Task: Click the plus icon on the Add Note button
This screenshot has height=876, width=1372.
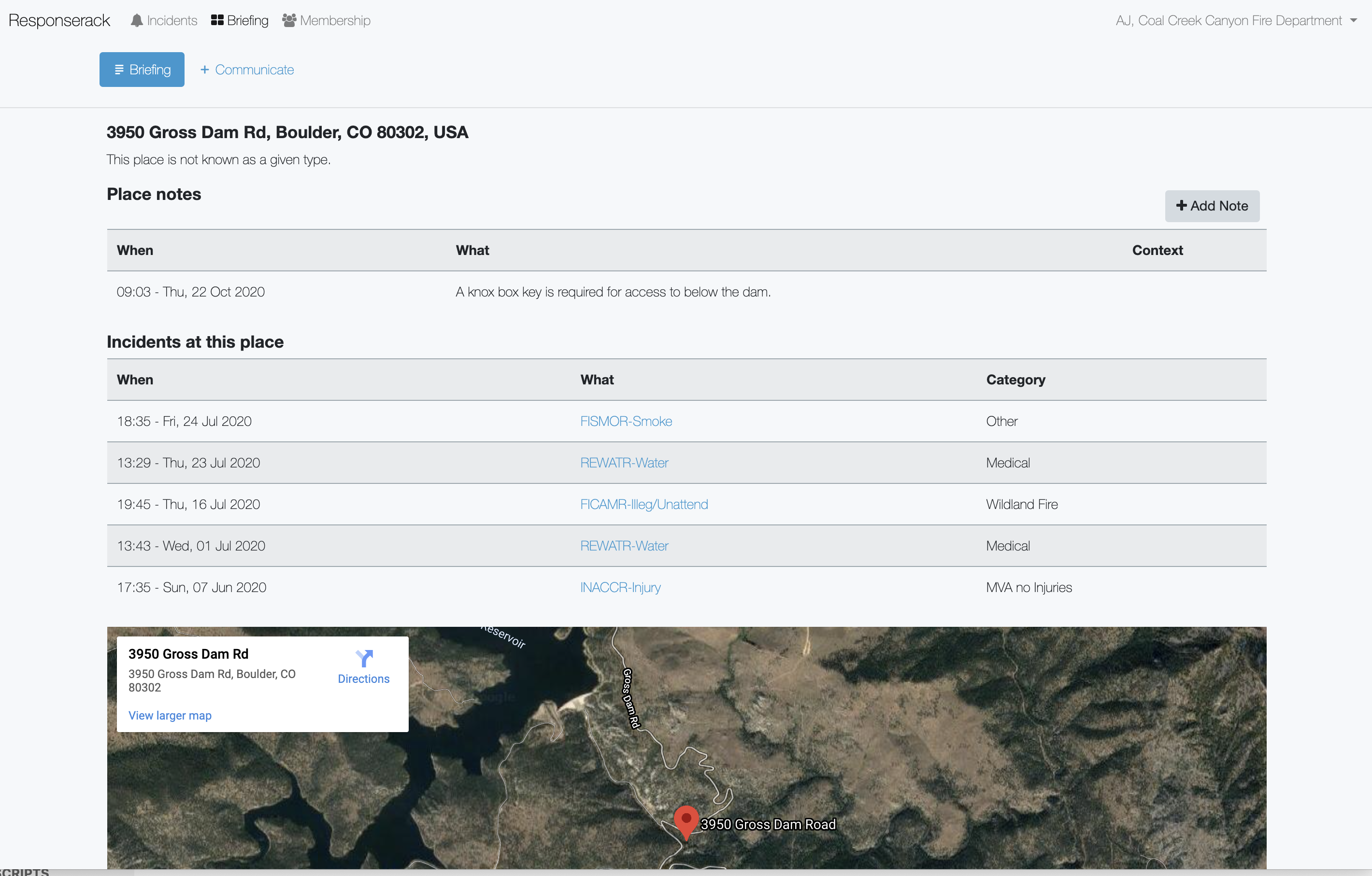Action: [1182, 206]
